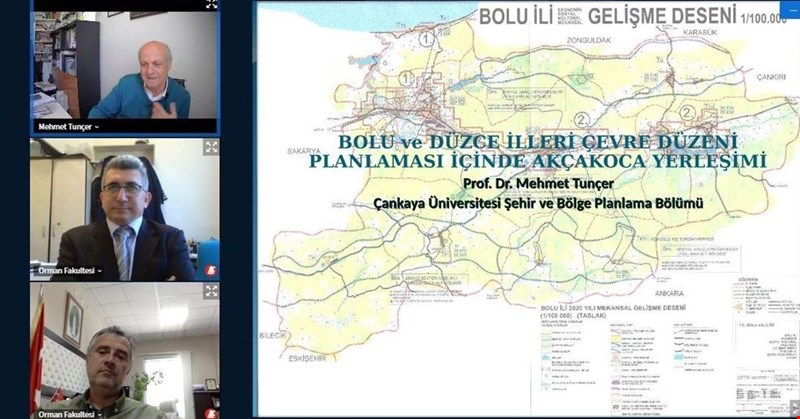Click the 'KARABÜK' label on the map

pos(700,32)
